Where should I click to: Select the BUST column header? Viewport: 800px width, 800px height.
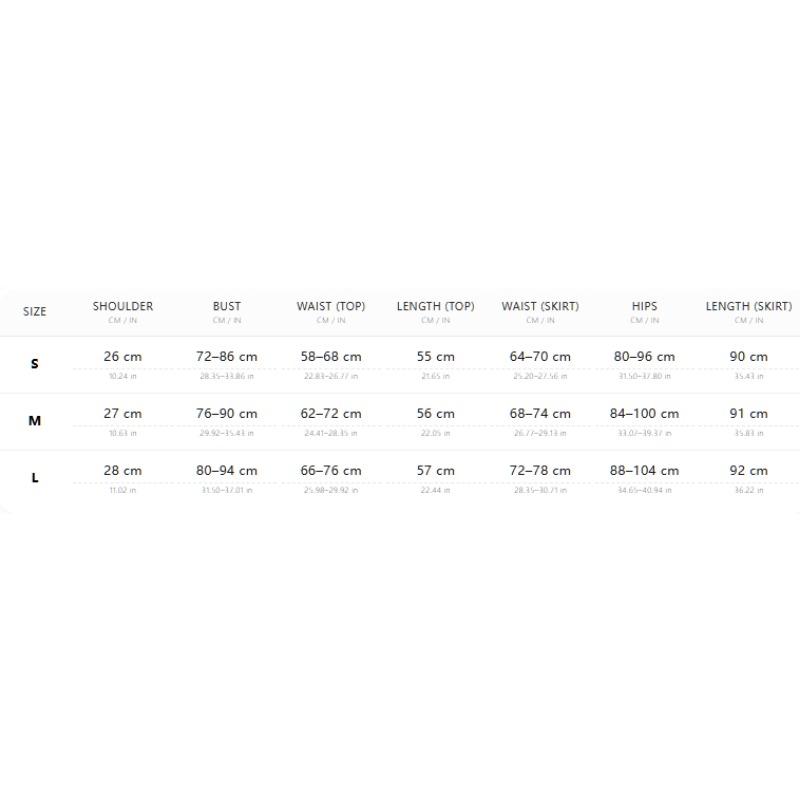point(227,306)
